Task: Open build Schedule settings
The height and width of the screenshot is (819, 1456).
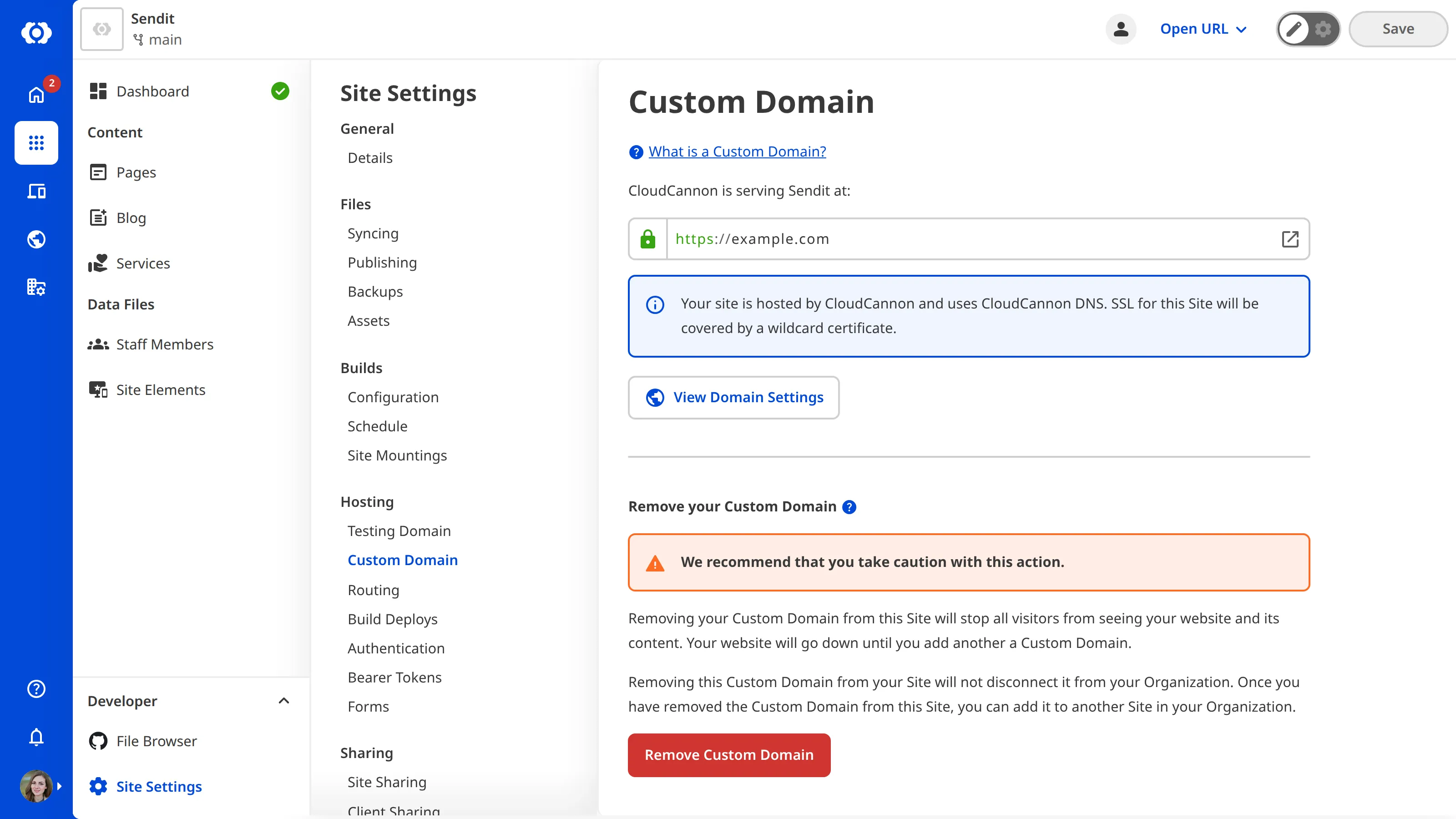Action: point(377,426)
